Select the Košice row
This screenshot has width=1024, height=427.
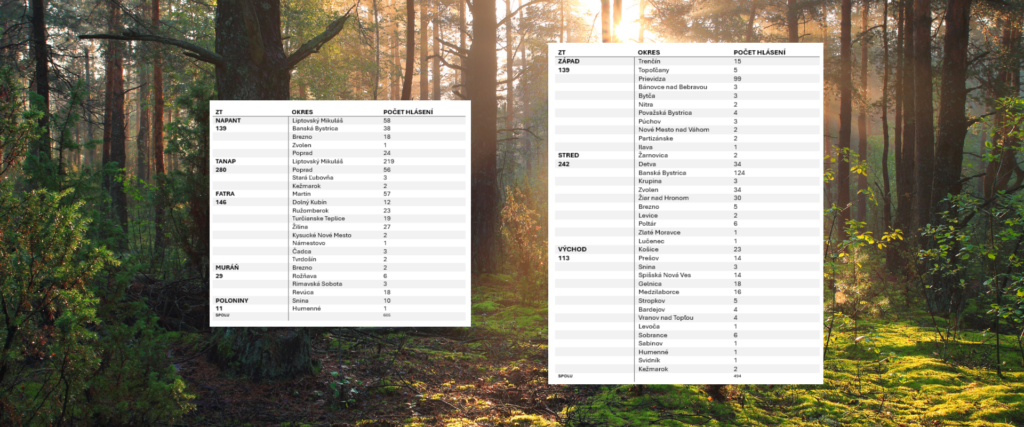coord(686,249)
